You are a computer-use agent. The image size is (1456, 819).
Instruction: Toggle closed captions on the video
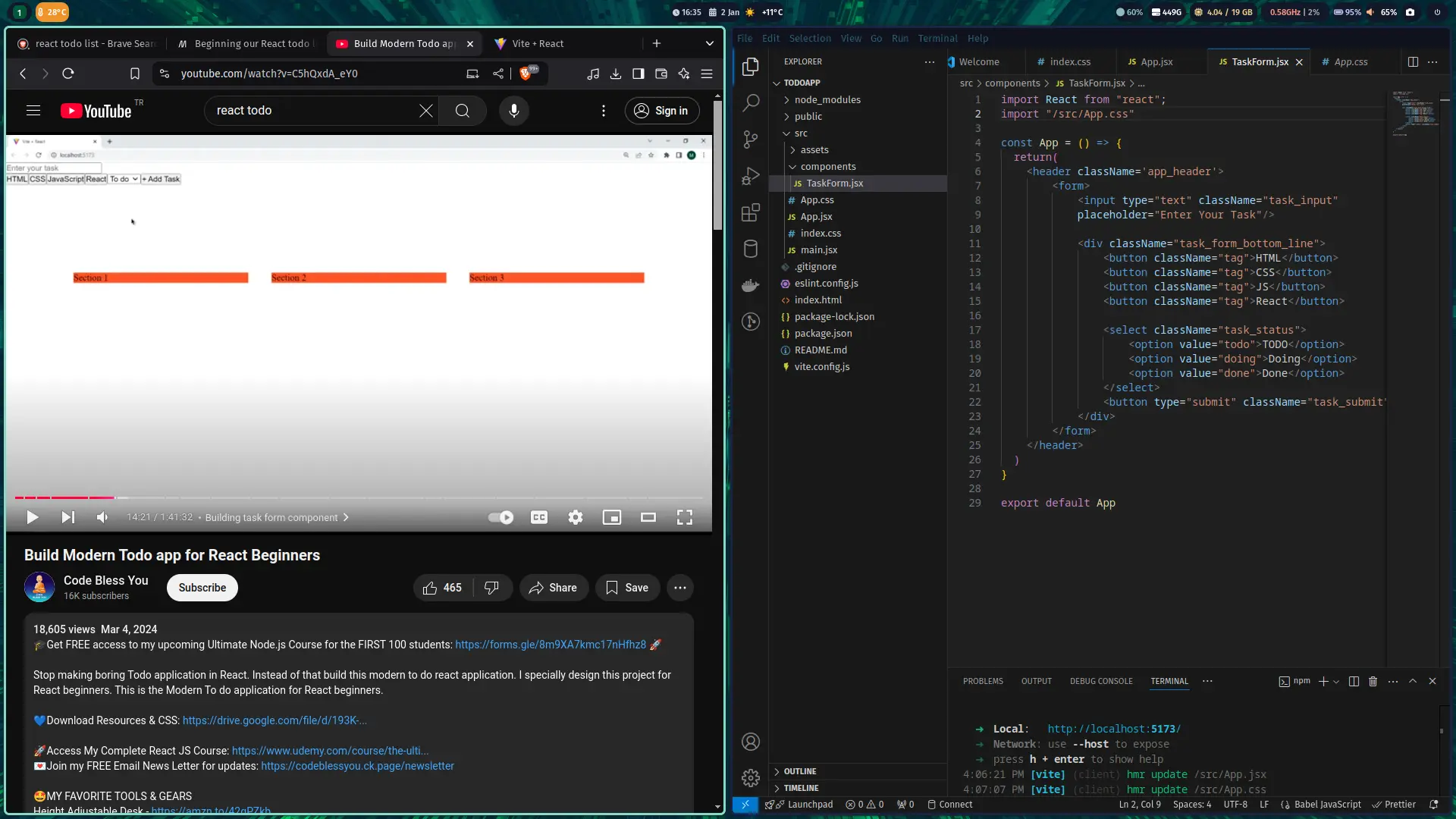click(x=539, y=517)
